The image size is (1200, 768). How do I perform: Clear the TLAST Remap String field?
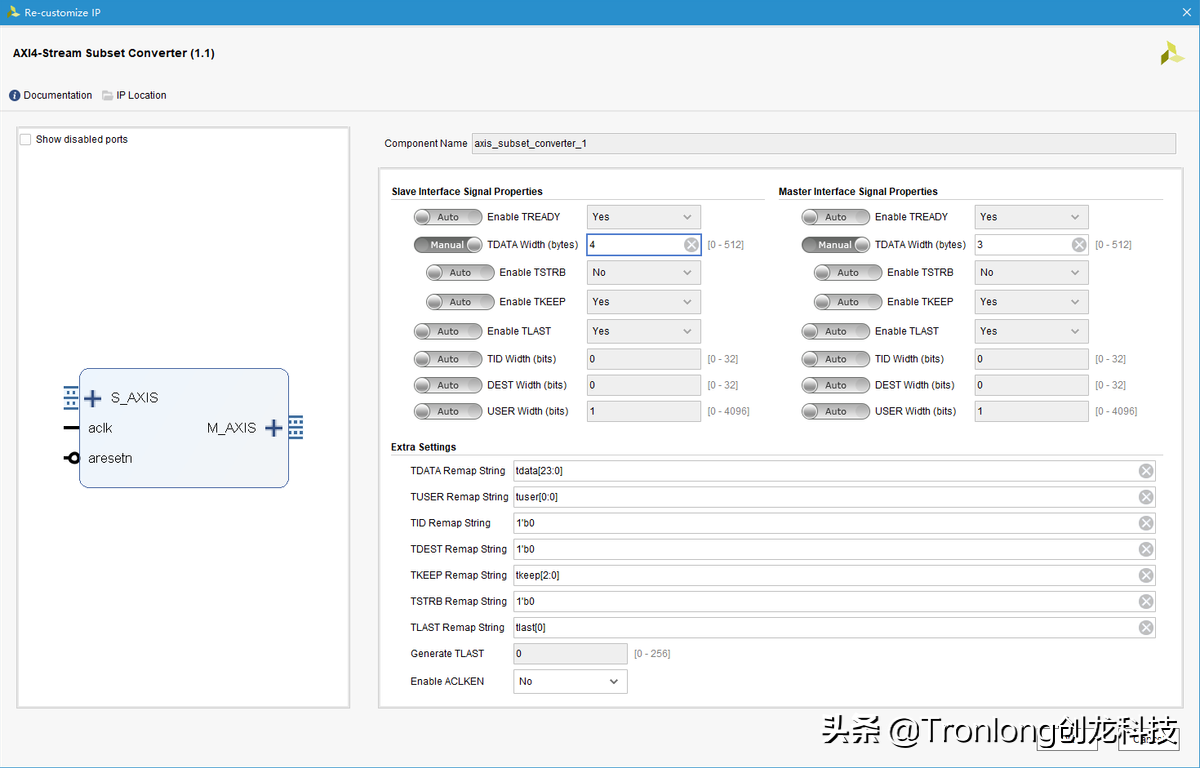[1146, 627]
